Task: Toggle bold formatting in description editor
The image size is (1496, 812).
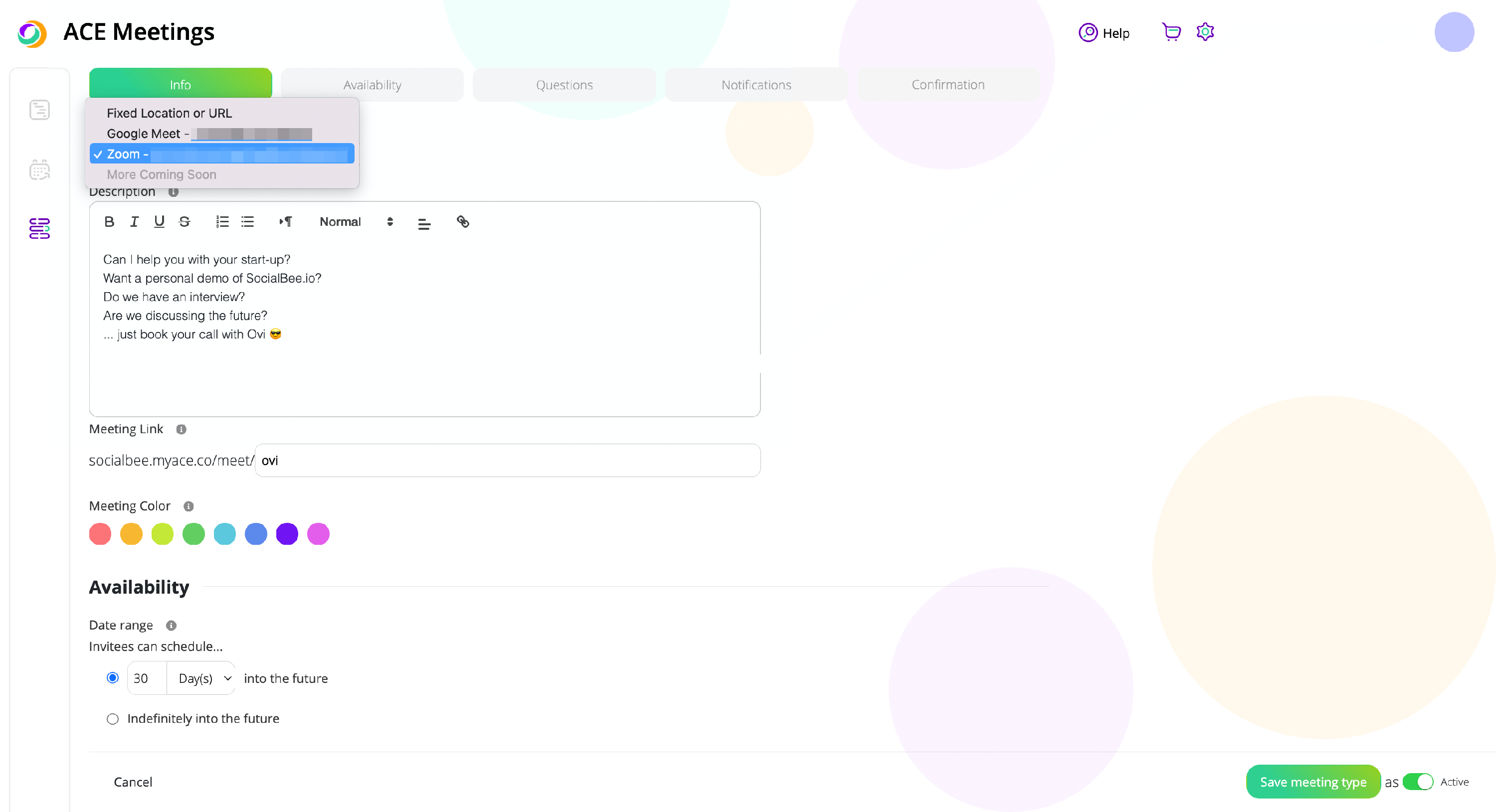Action: tap(109, 222)
